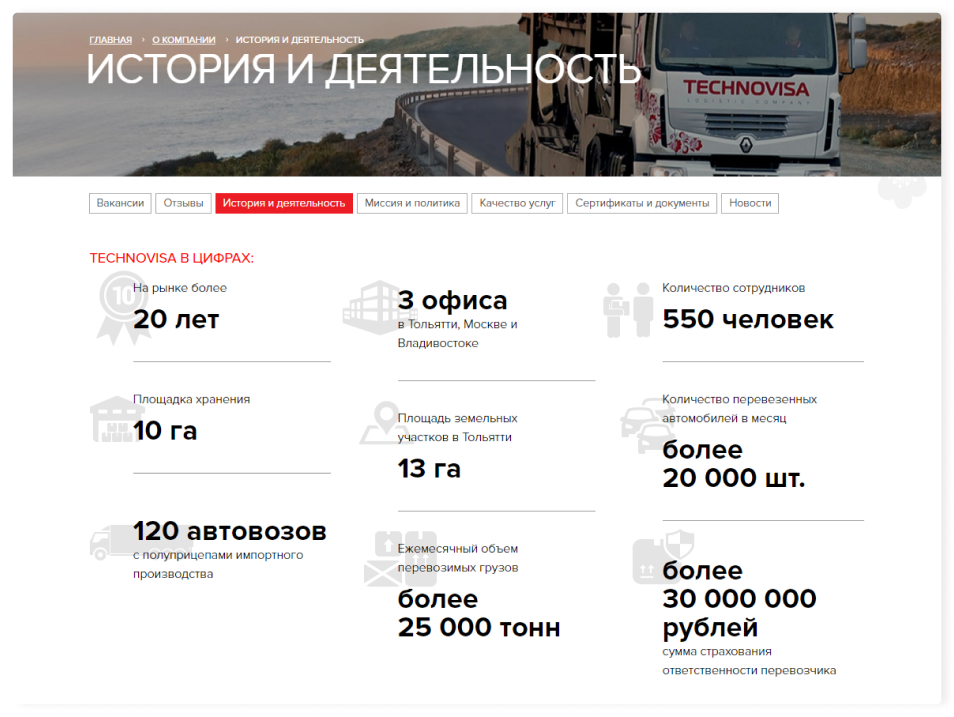
Task: Switch to the Отзывы tab
Action: [183, 203]
